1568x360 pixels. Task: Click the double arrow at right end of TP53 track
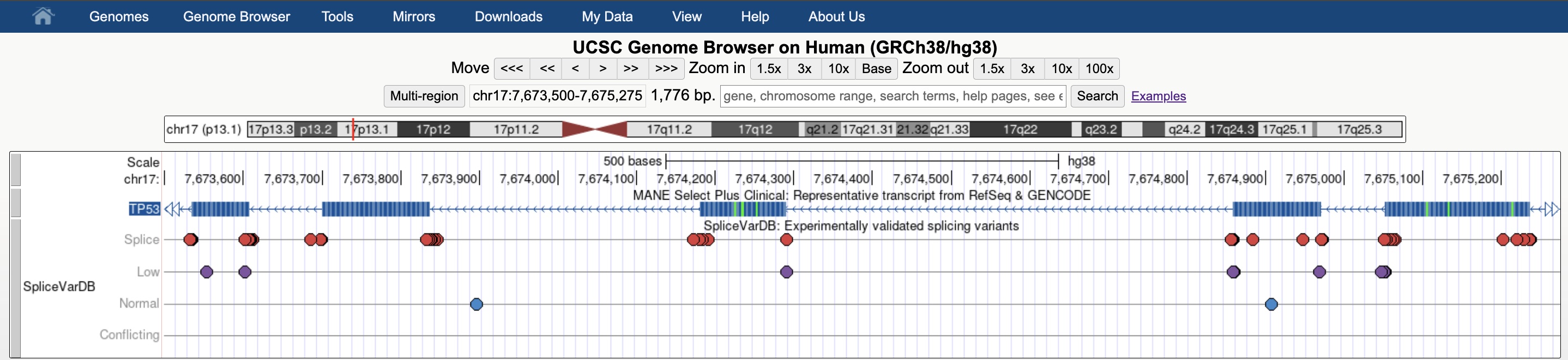(x=1552, y=209)
